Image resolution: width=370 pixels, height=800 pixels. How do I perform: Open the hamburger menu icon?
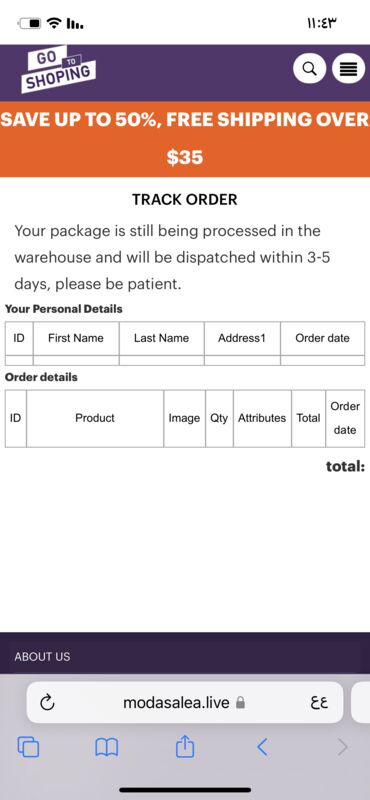click(349, 68)
